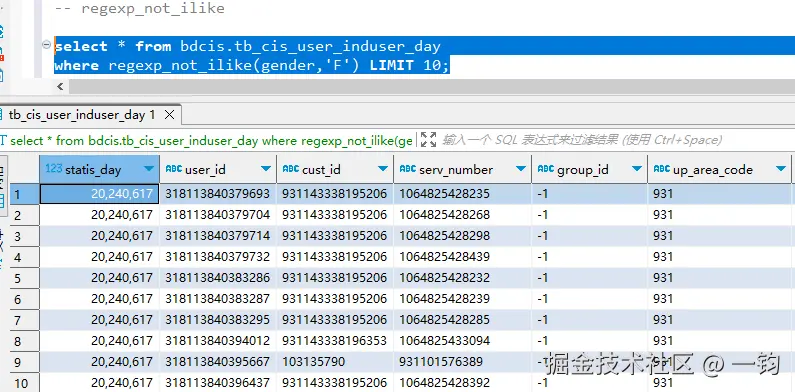Open the user_id column filter dropdown

(x=266, y=169)
